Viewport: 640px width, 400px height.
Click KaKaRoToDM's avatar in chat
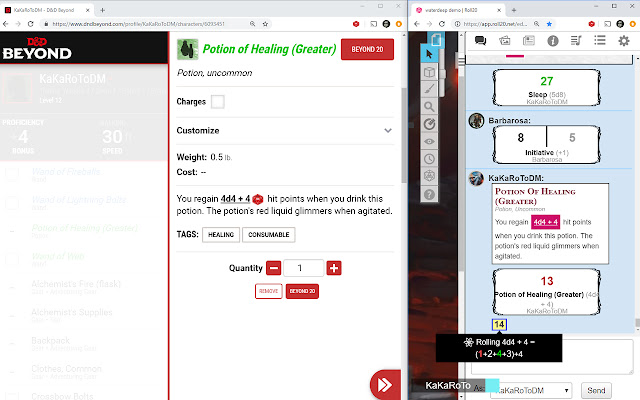(x=476, y=178)
